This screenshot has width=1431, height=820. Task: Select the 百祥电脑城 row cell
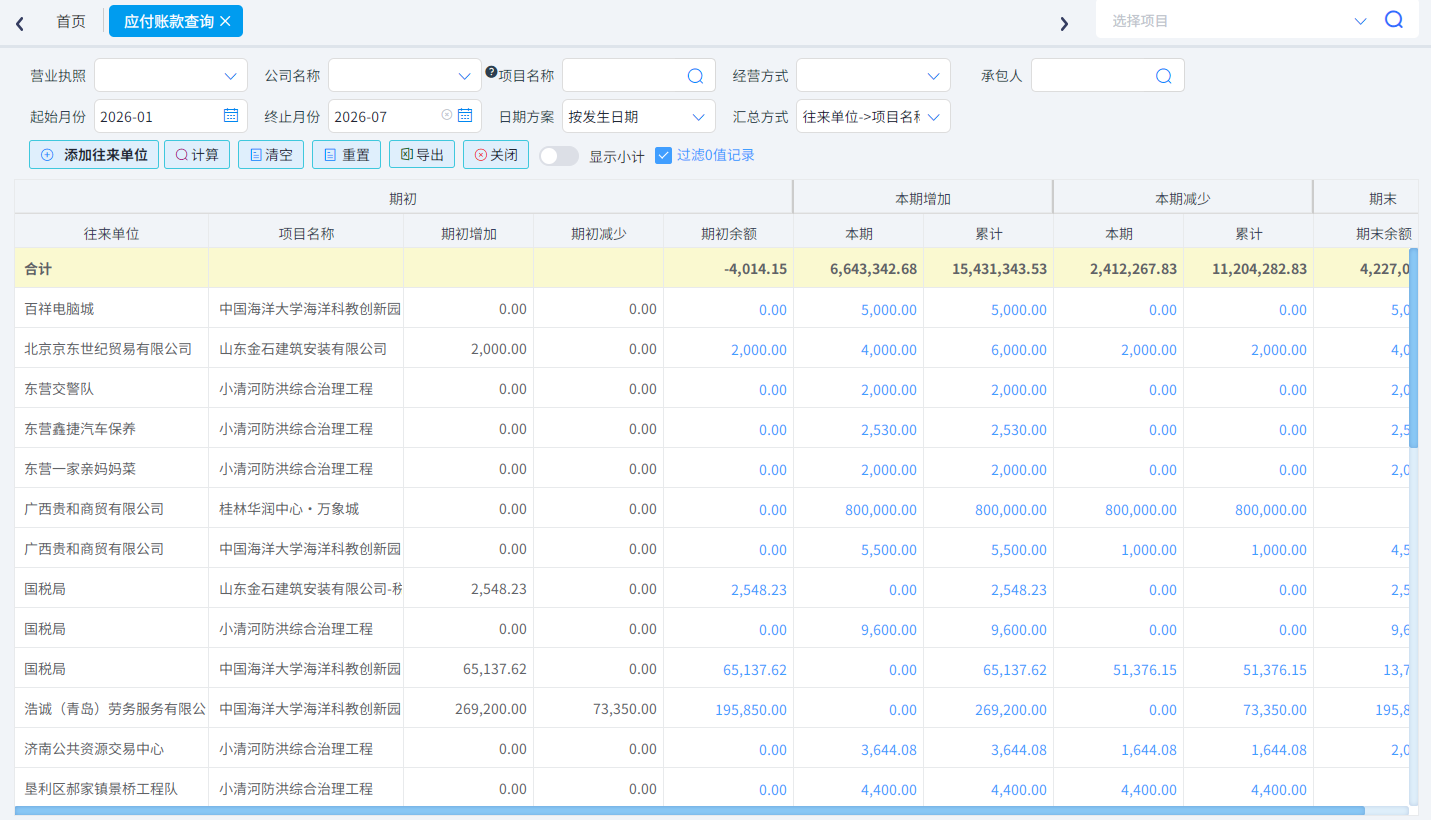click(111, 309)
